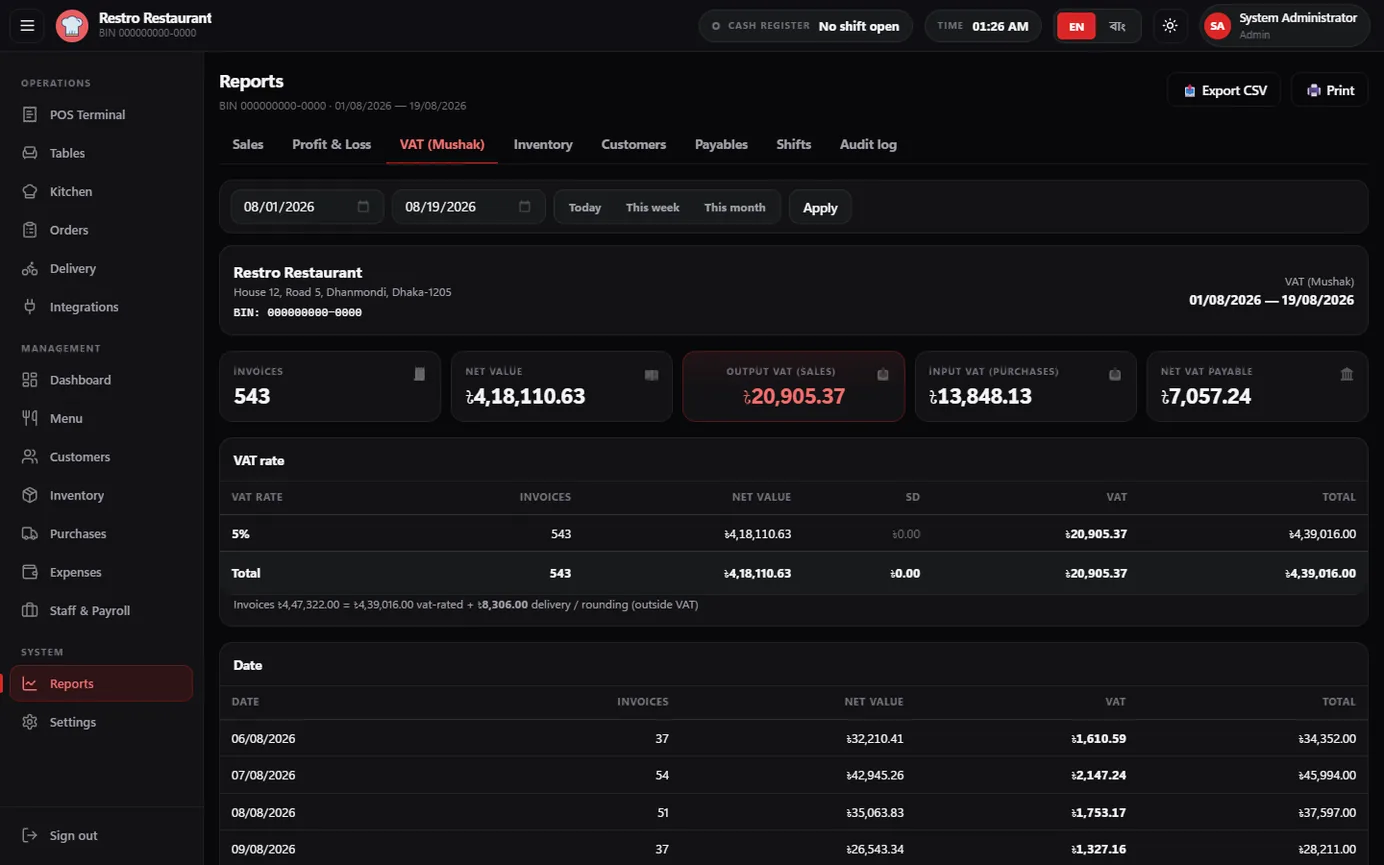Go to Dashboard
The width and height of the screenshot is (1384, 865).
pos(101,380)
